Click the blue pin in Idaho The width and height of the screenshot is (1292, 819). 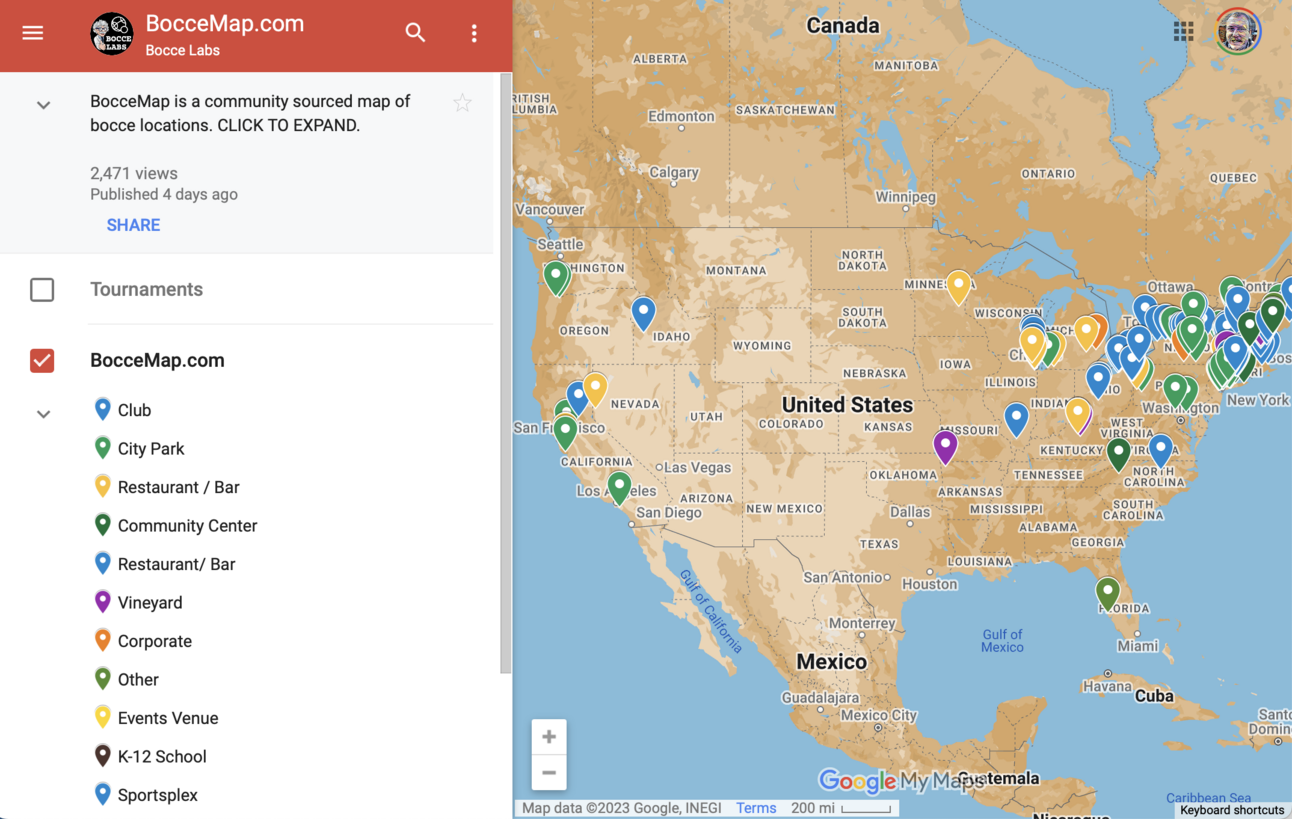coord(643,313)
